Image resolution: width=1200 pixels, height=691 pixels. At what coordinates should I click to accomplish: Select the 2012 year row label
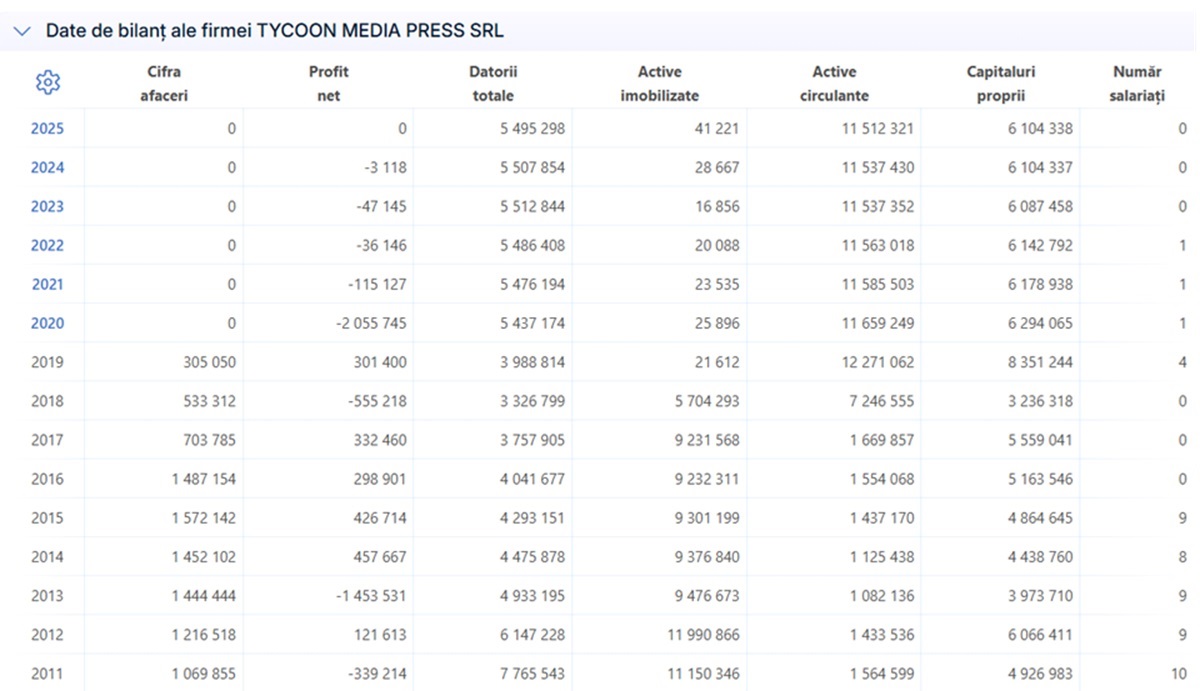coord(47,635)
